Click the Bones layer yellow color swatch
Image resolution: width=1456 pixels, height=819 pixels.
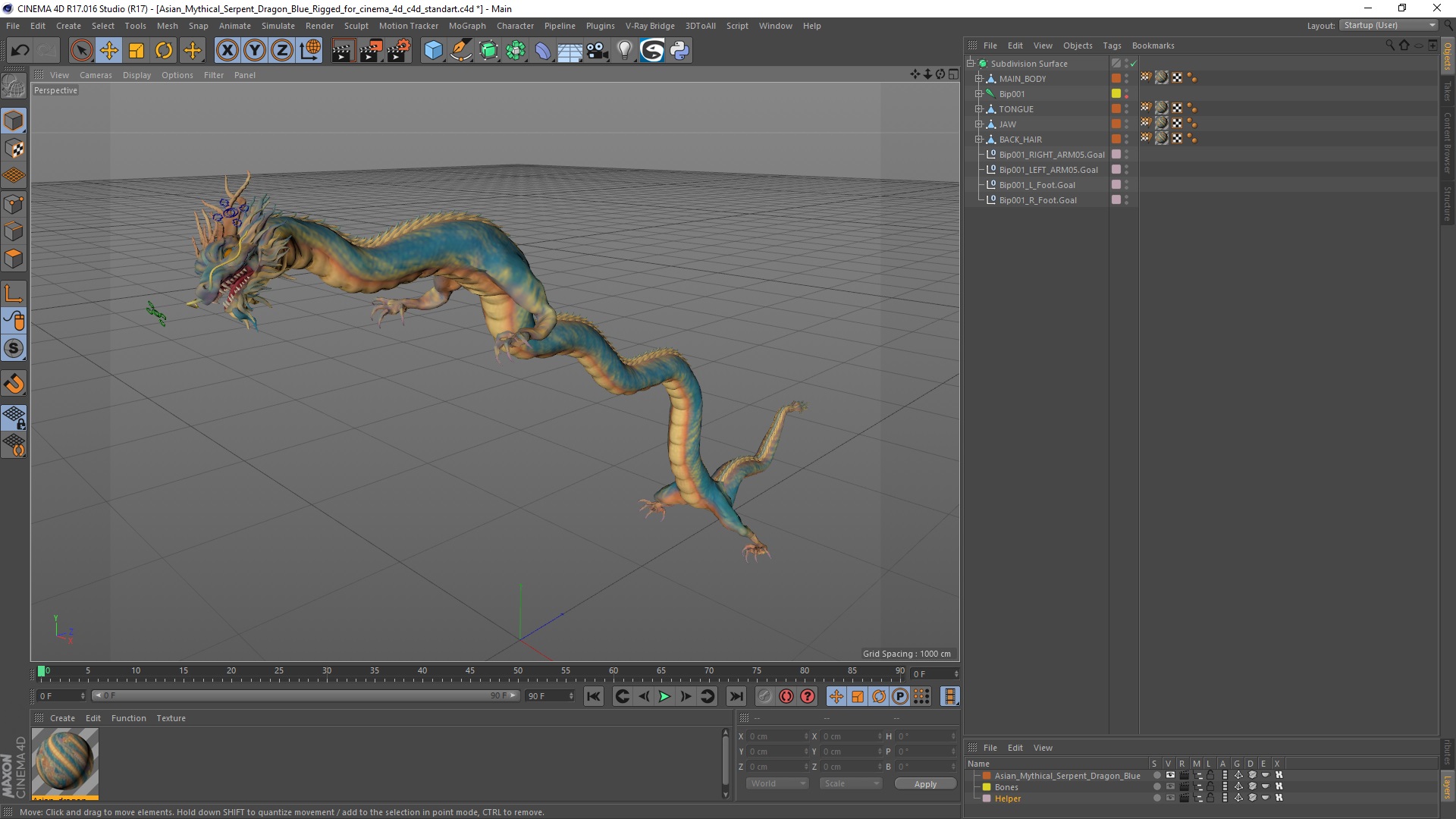[x=987, y=787]
